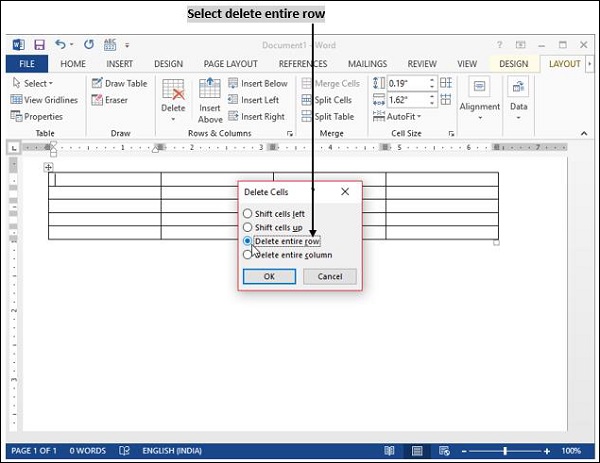Select Shift cells left radio option
600x463 pixels.
click(248, 214)
